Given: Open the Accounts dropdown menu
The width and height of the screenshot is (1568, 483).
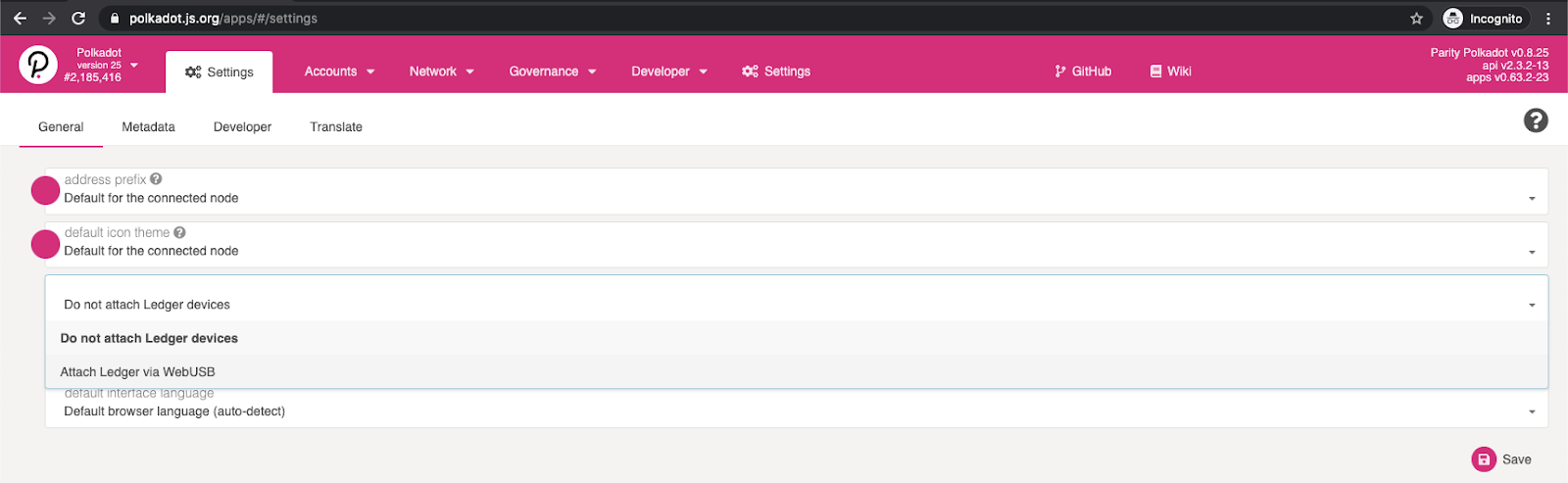Looking at the screenshot, I should pos(340,72).
